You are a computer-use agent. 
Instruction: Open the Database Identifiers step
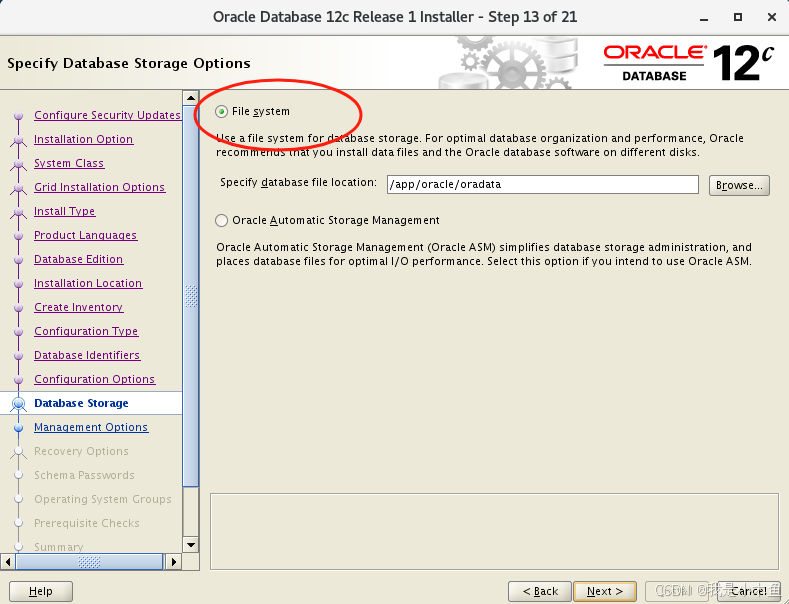coord(87,355)
